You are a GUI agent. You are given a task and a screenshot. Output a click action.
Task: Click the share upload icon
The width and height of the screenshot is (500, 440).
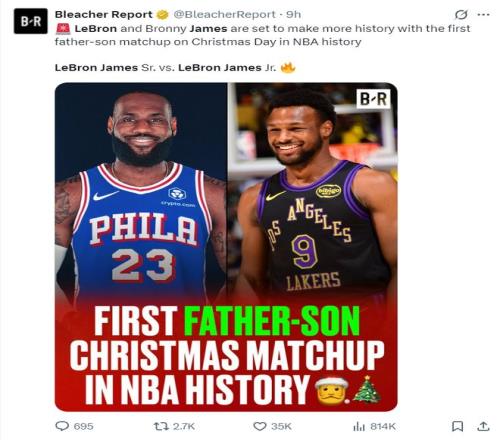click(484, 426)
